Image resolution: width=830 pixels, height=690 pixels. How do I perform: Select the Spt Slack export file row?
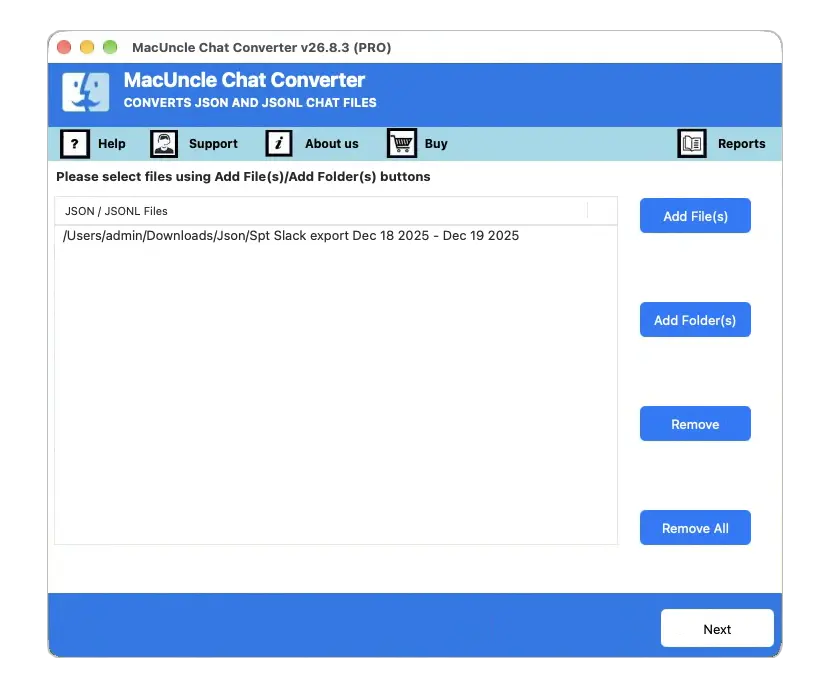click(x=336, y=235)
